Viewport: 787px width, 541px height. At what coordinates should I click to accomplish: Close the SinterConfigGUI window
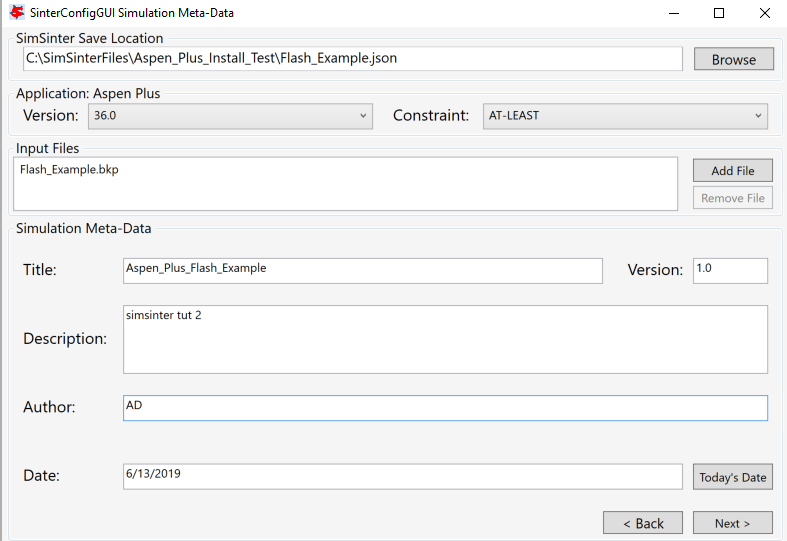coord(764,13)
